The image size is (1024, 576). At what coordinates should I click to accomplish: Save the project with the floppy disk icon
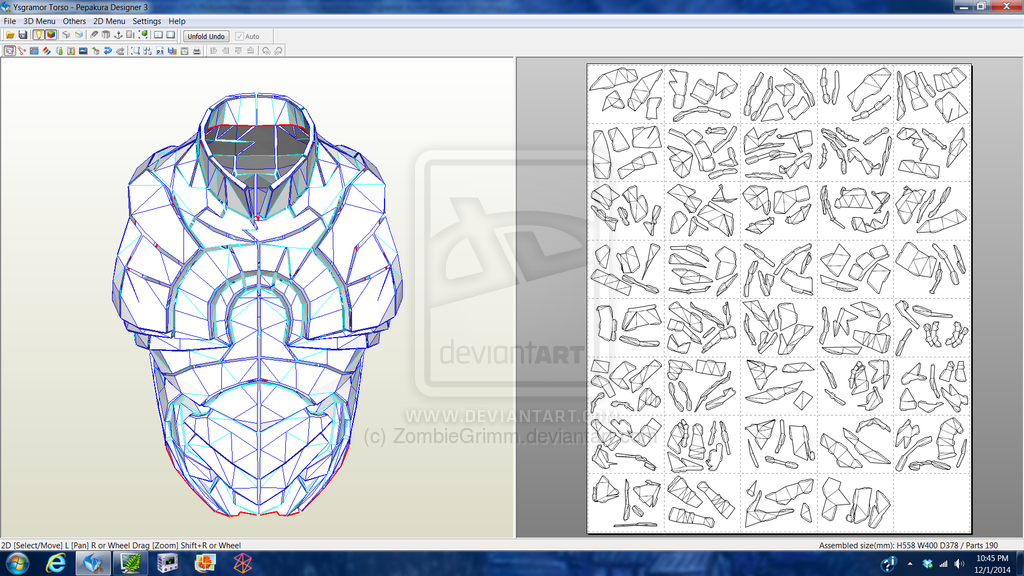pos(23,35)
